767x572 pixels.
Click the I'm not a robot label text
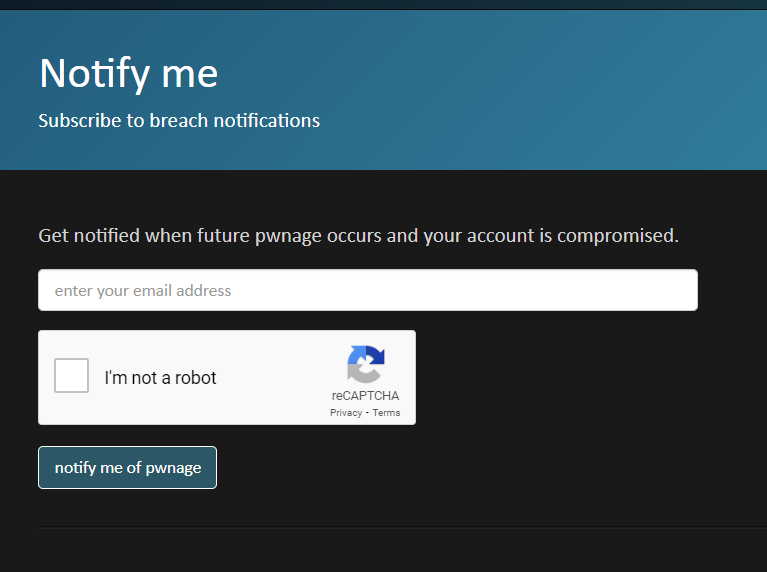click(x=160, y=378)
